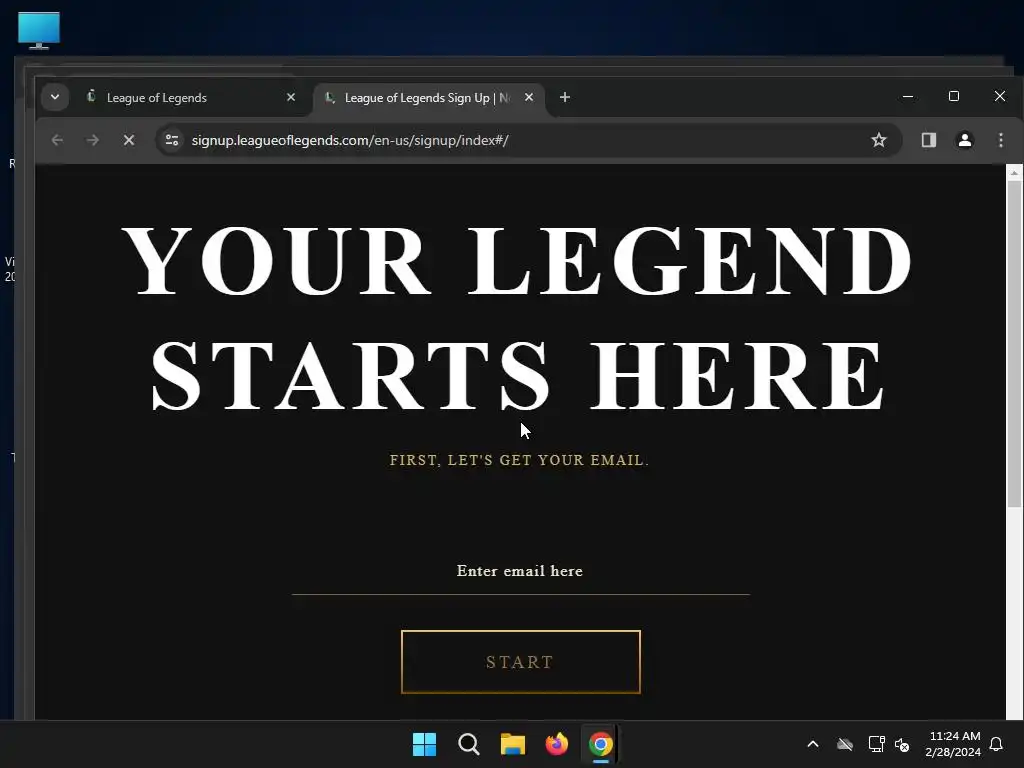Viewport: 1024px width, 768px height.
Task: Open Windows taskbar search
Action: pos(469,744)
